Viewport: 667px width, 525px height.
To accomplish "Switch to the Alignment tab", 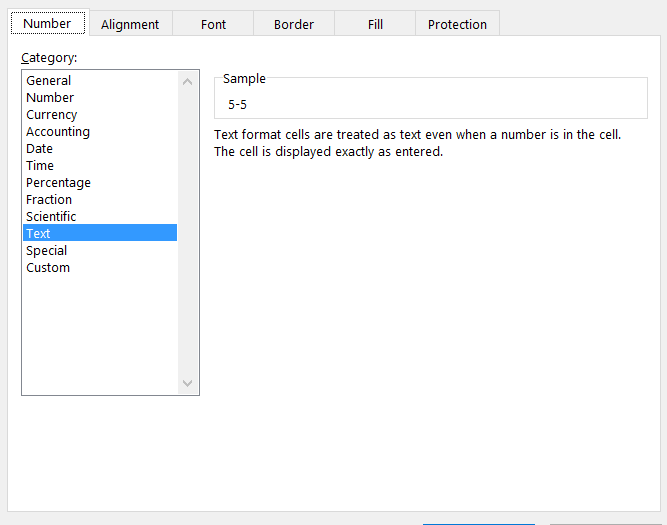I will pos(130,24).
